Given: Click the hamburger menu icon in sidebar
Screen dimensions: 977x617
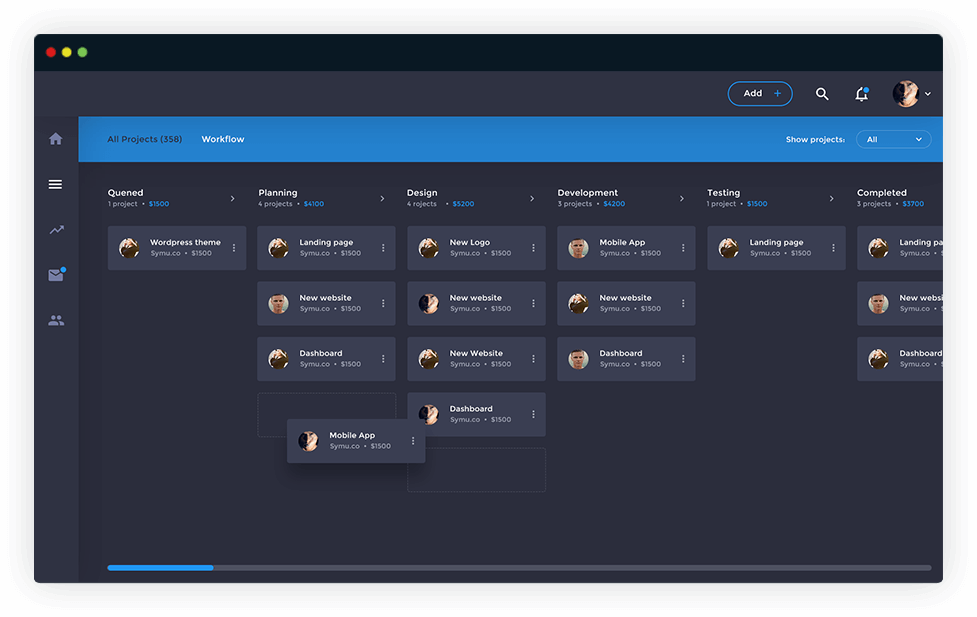Looking at the screenshot, I should pyautogui.click(x=55, y=184).
